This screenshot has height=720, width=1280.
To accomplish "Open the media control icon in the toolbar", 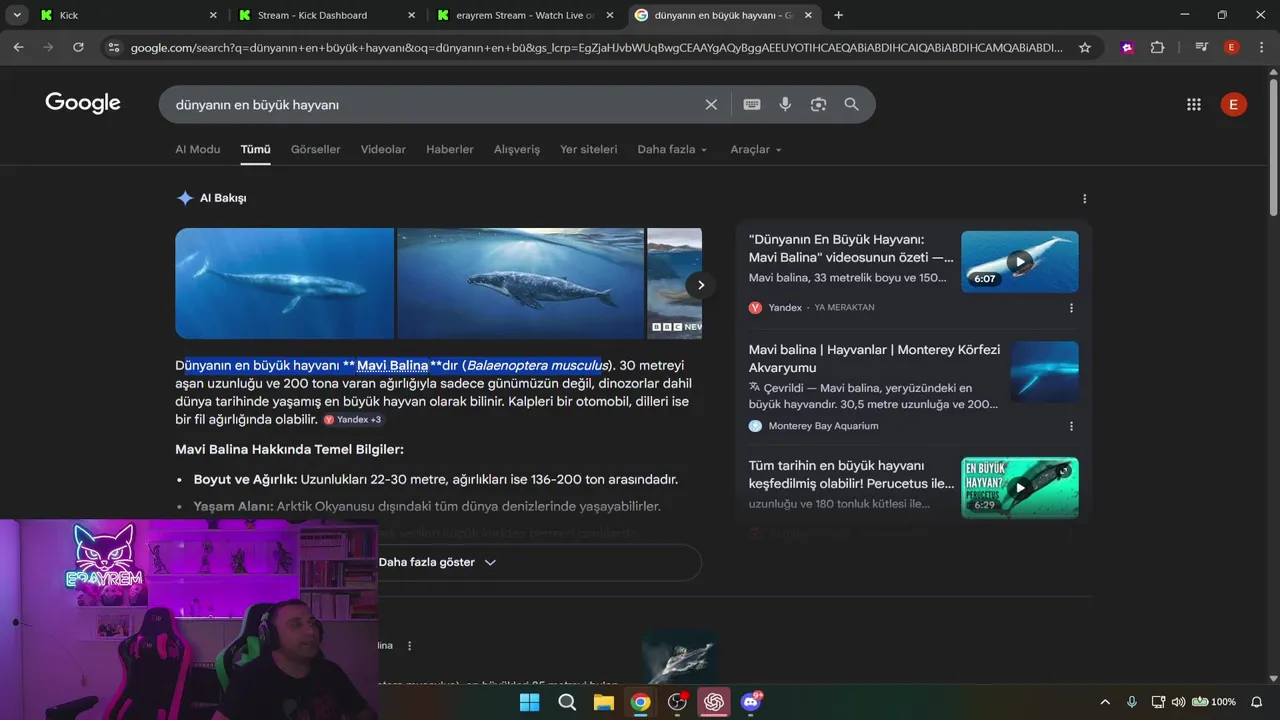I will [1202, 47].
